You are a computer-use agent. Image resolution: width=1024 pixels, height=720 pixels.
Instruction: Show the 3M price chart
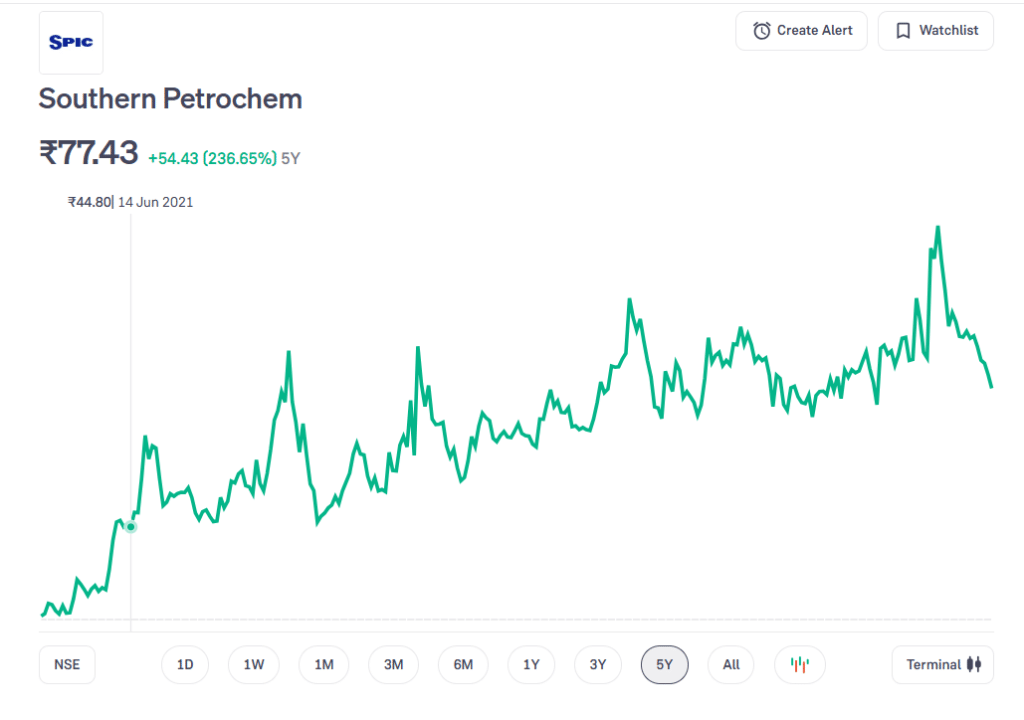click(x=393, y=664)
